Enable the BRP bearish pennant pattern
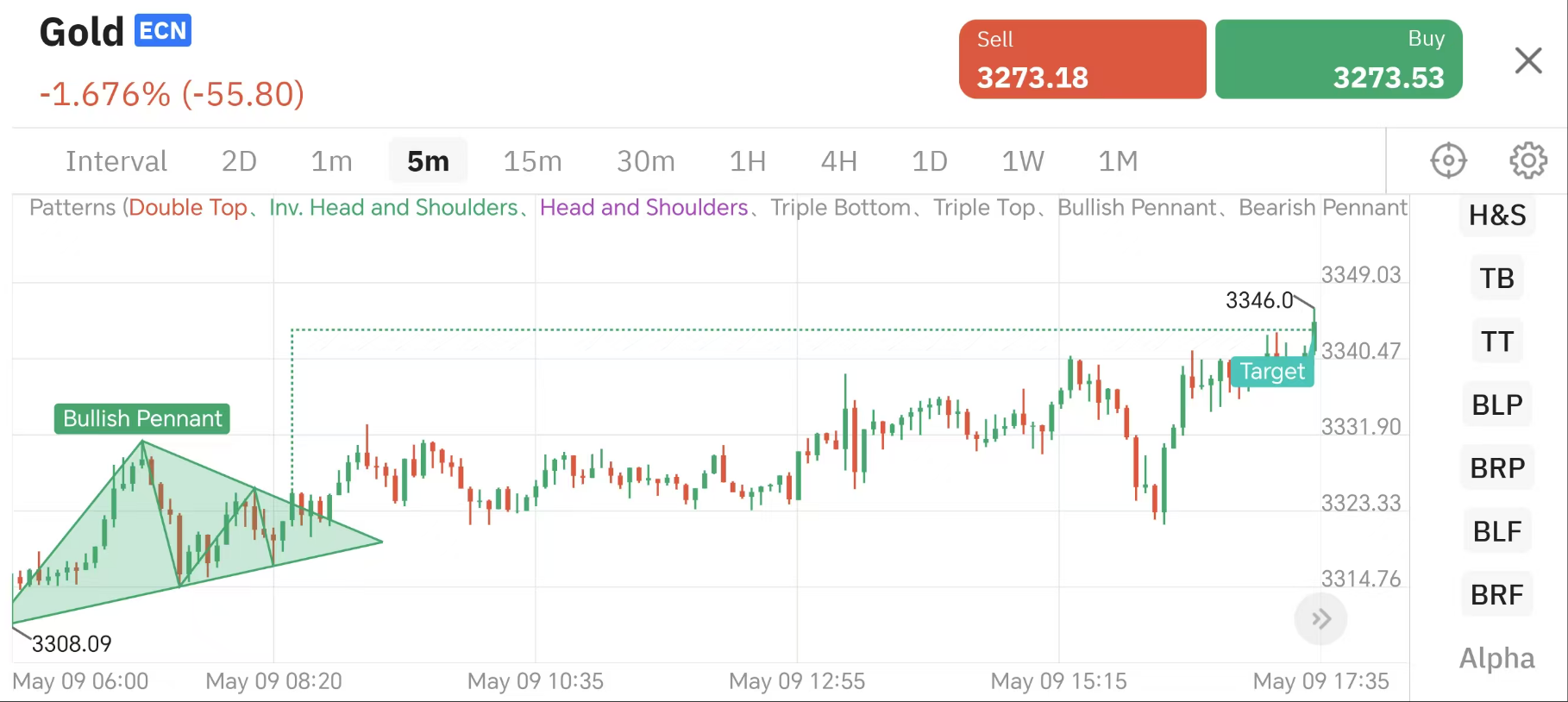The height and width of the screenshot is (702, 1568). tap(1497, 468)
